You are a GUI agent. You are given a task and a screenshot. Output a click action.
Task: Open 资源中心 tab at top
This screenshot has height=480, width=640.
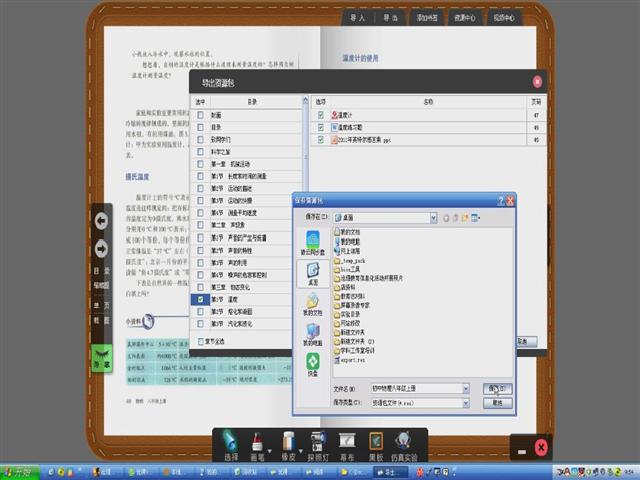coord(466,18)
